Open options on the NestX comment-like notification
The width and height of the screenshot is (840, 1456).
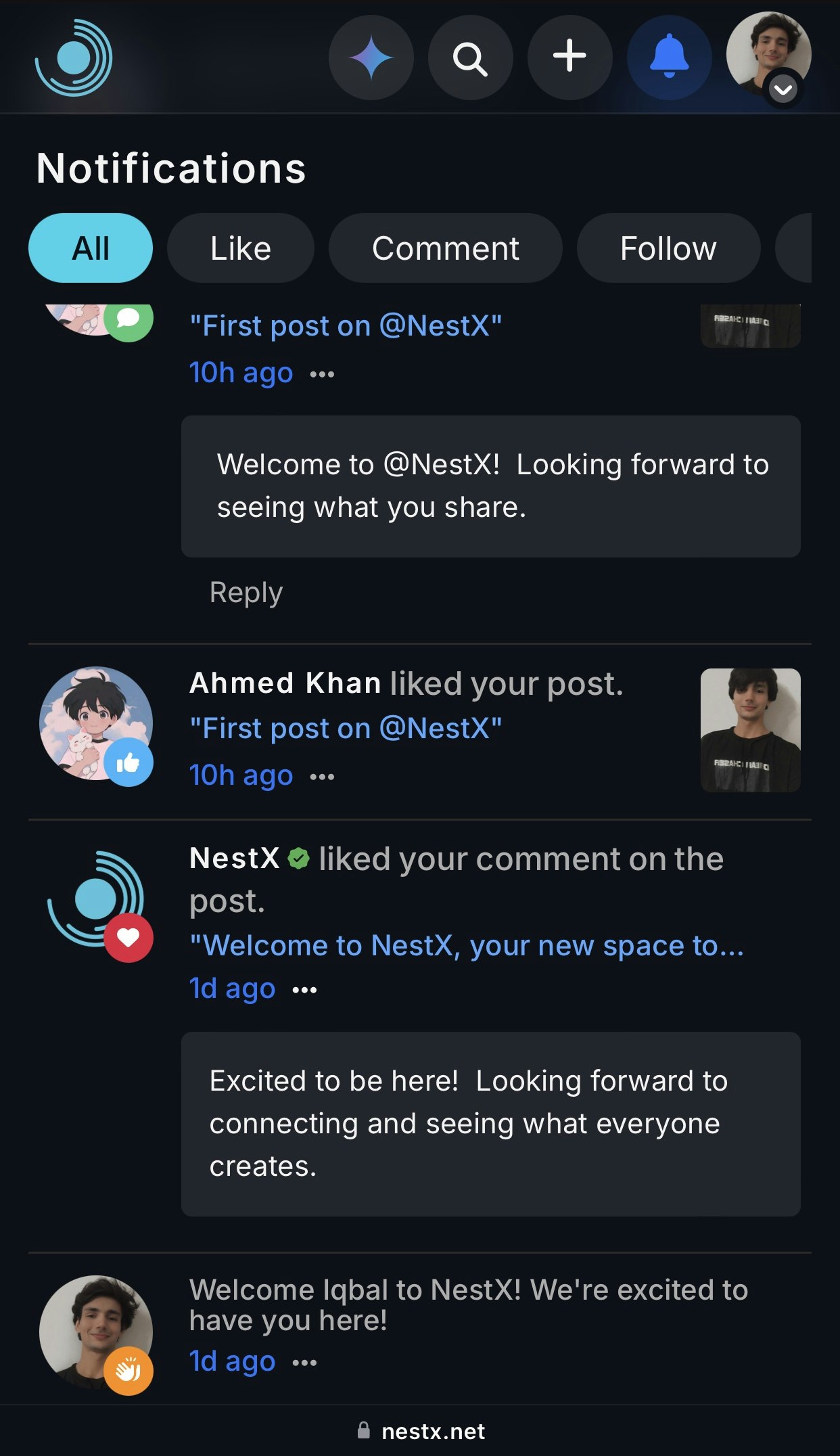click(x=304, y=989)
